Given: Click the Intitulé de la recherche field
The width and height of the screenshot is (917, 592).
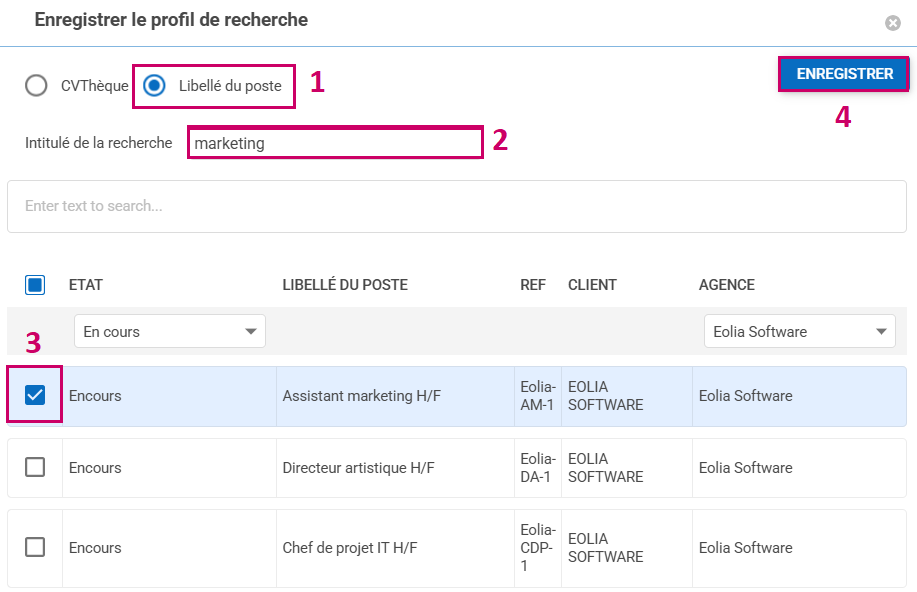Looking at the screenshot, I should 335,143.
